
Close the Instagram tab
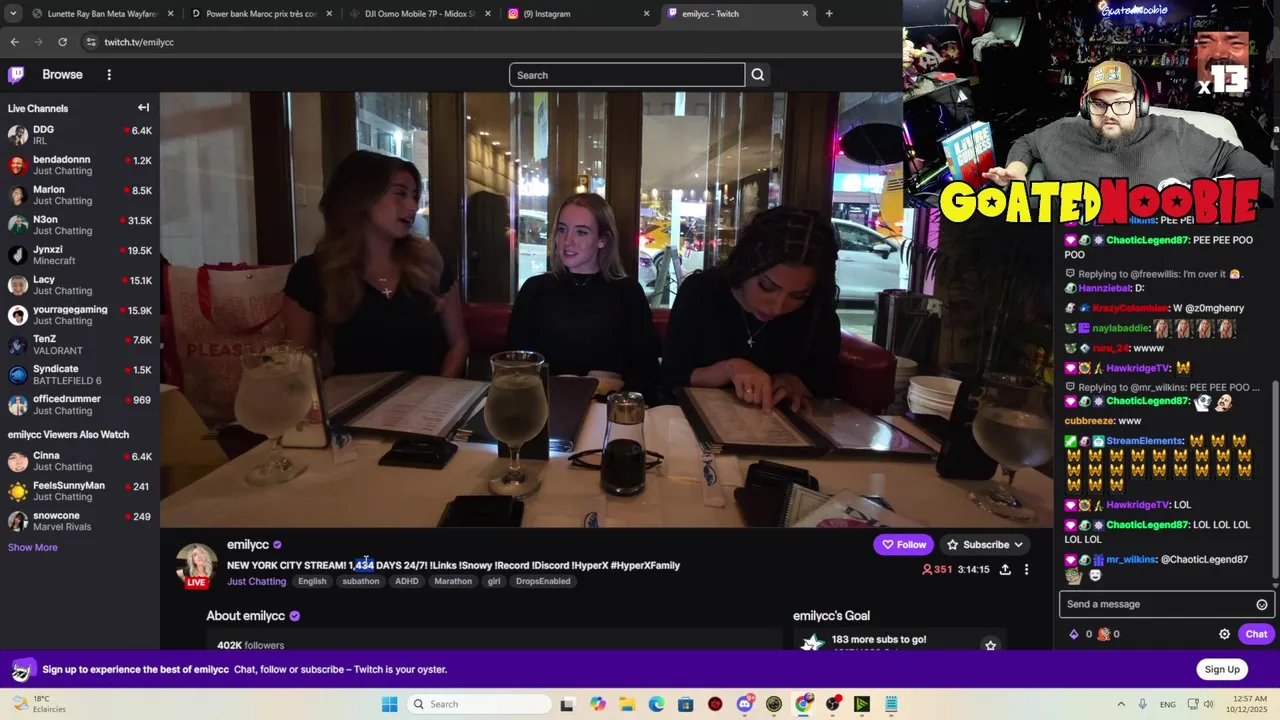(646, 14)
